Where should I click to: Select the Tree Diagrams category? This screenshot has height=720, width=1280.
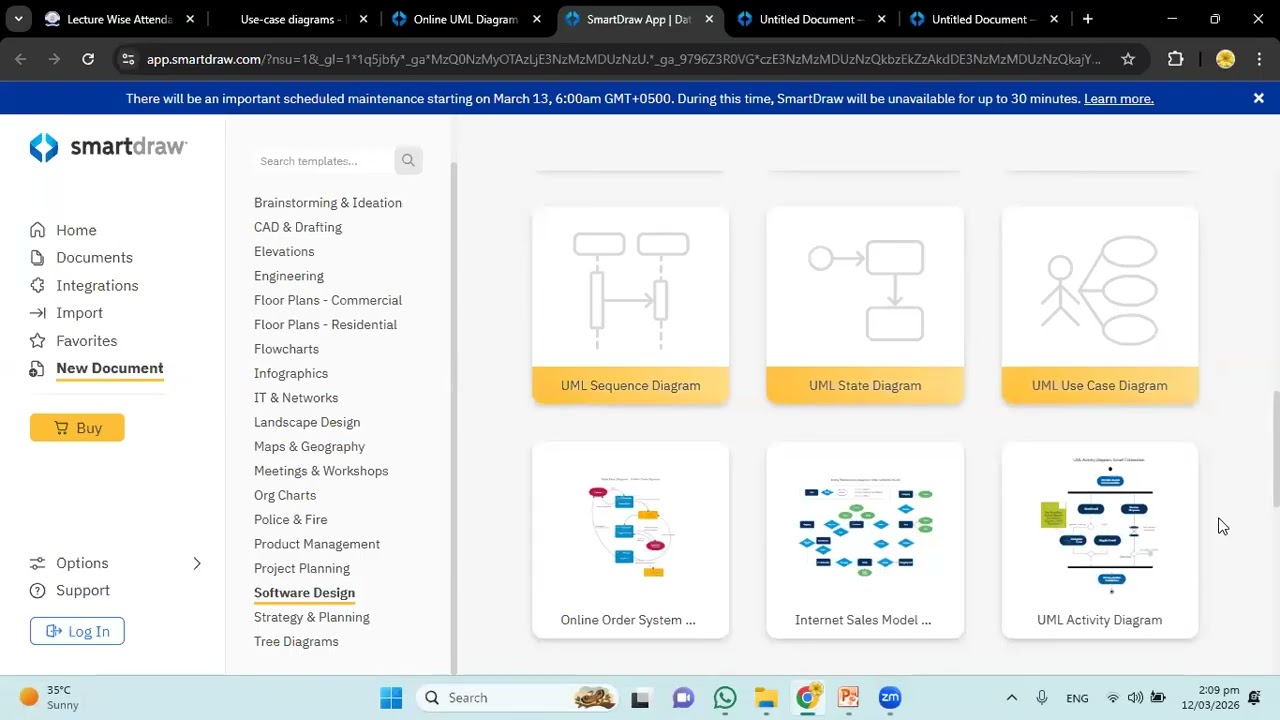point(296,642)
